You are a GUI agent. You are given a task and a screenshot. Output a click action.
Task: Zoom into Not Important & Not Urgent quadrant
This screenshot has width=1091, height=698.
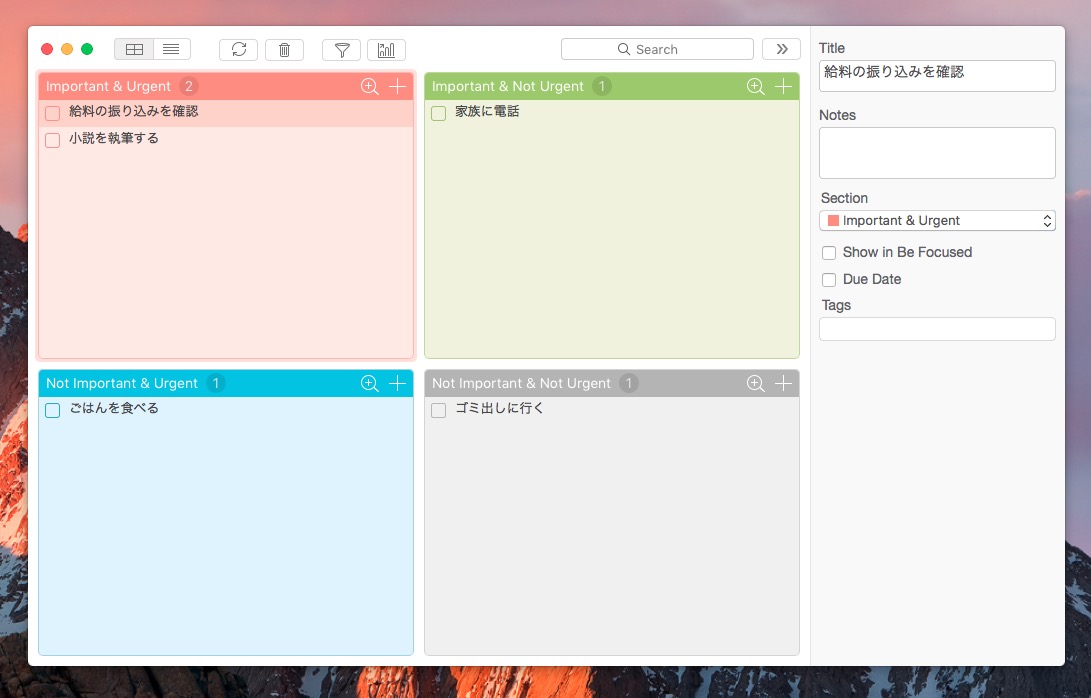[x=756, y=383]
